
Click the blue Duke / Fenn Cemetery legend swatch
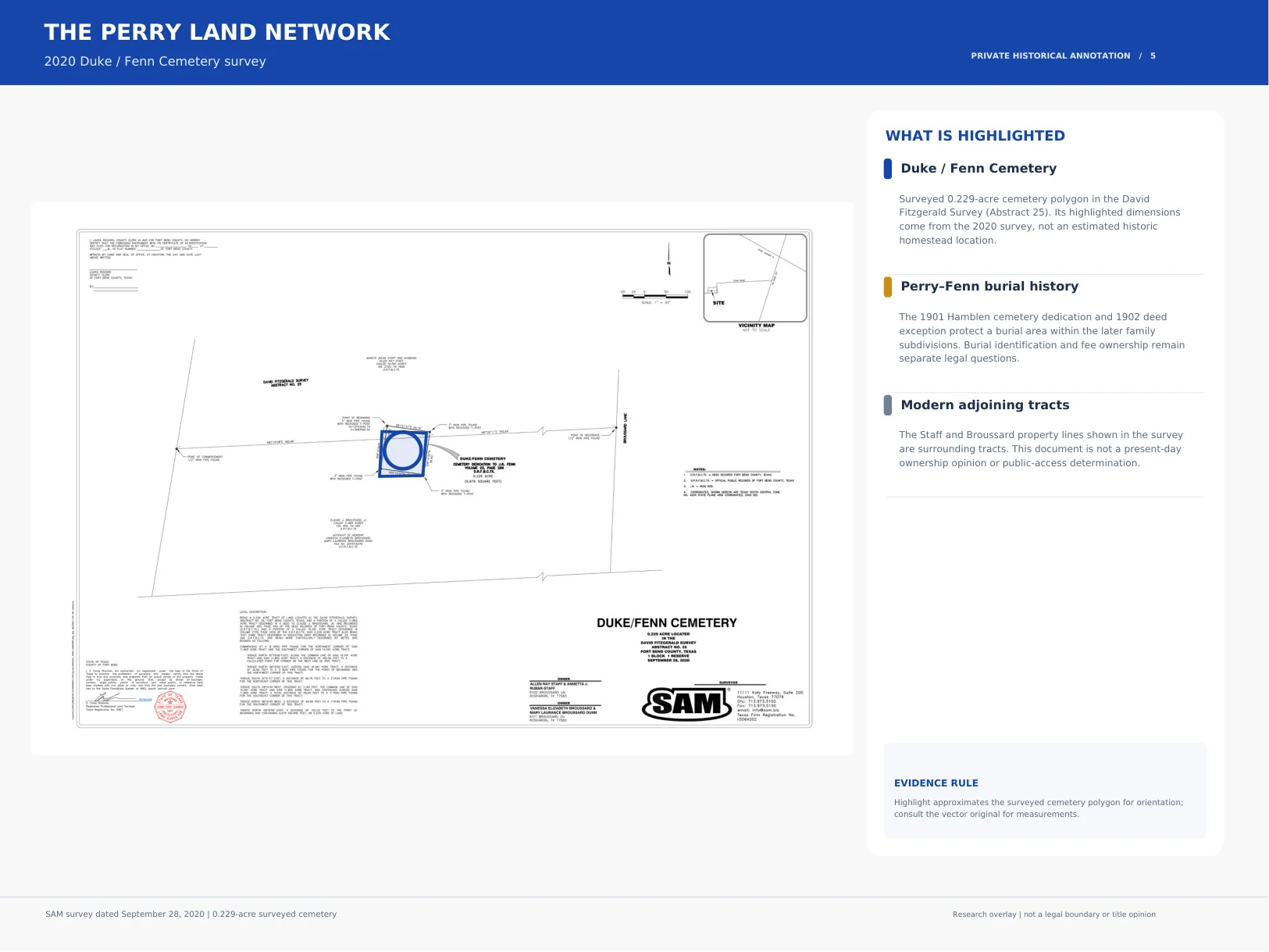coord(887,169)
